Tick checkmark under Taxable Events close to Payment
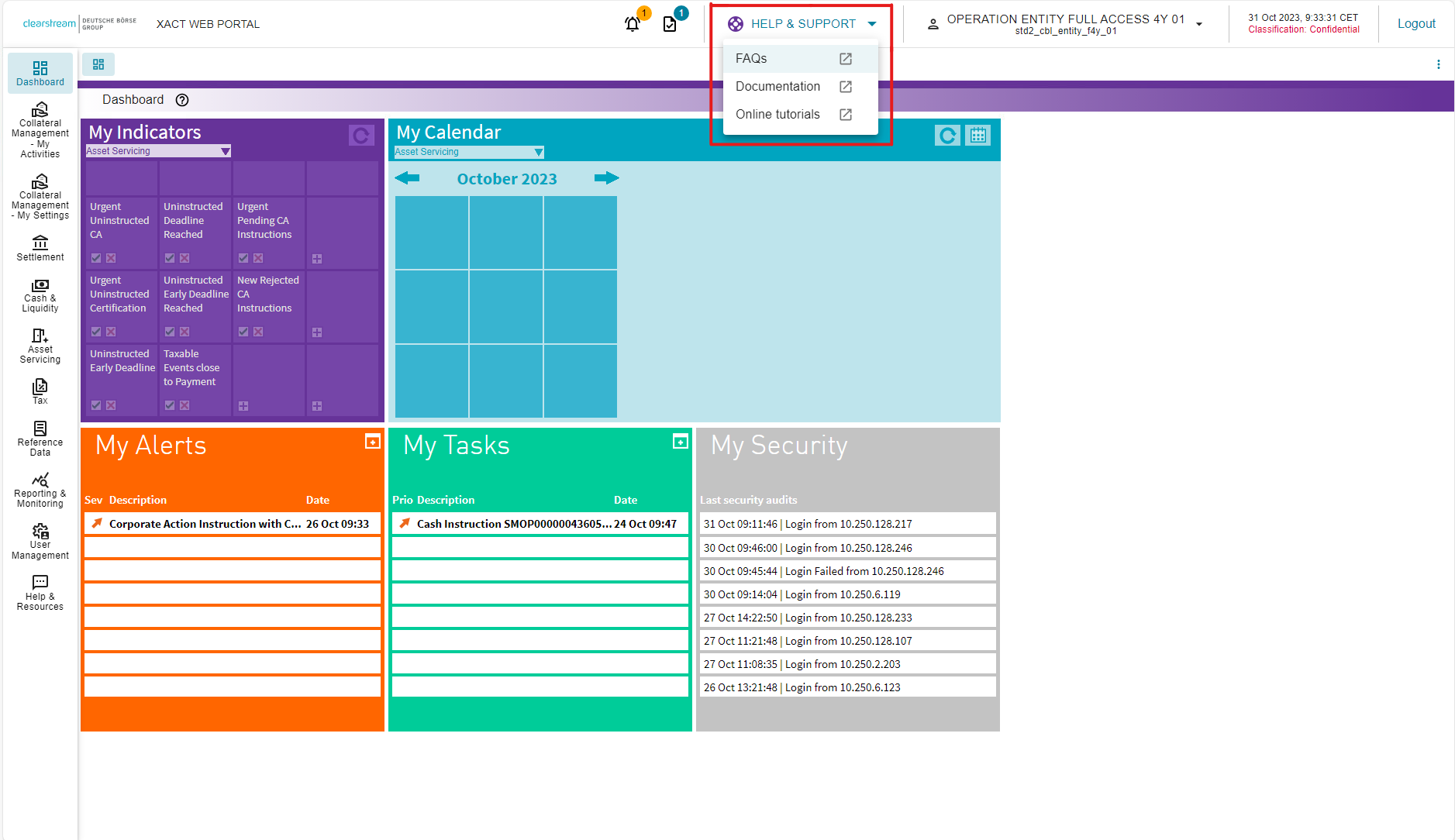 click(170, 405)
